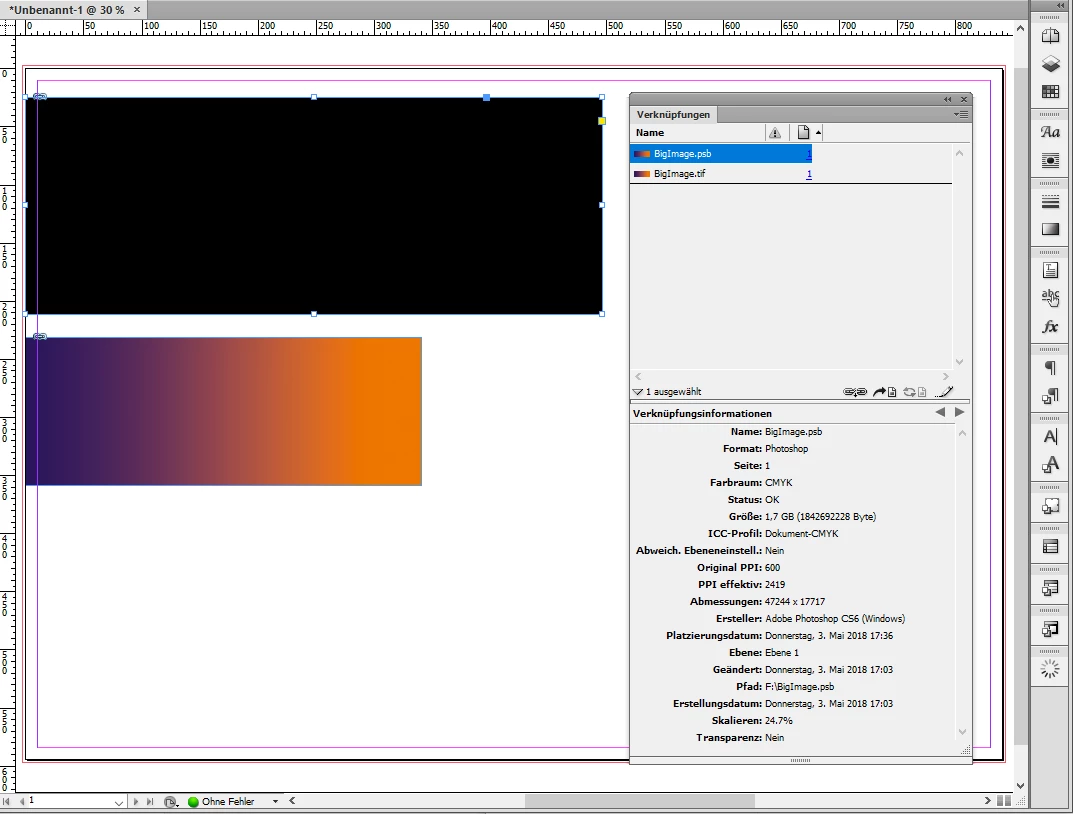Show previous link info with left arrow

(940, 412)
